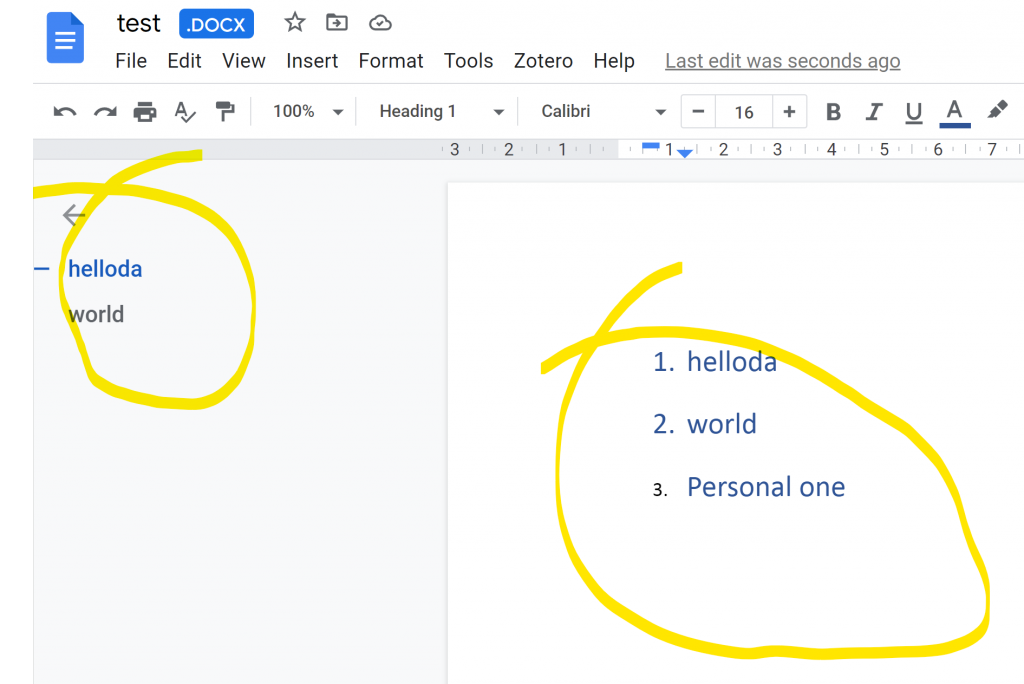The image size is (1024, 684).
Task: Open the View menu
Action: coord(244,61)
